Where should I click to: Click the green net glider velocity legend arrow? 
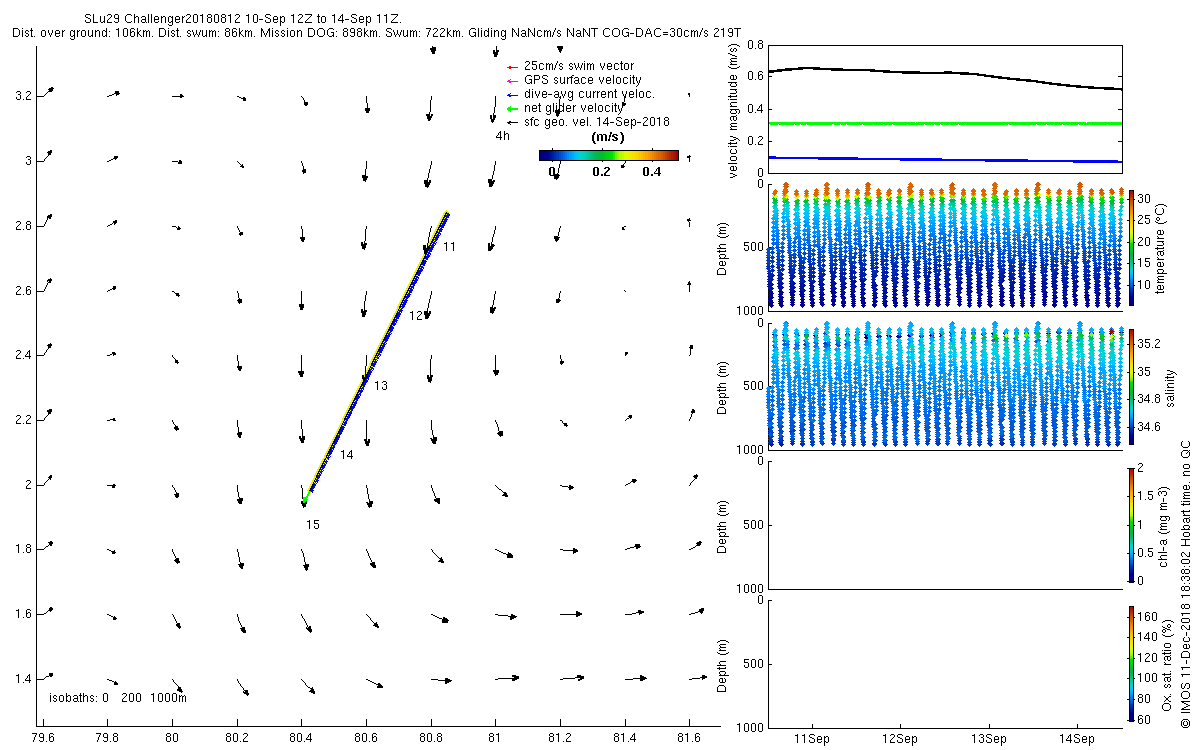coord(511,108)
